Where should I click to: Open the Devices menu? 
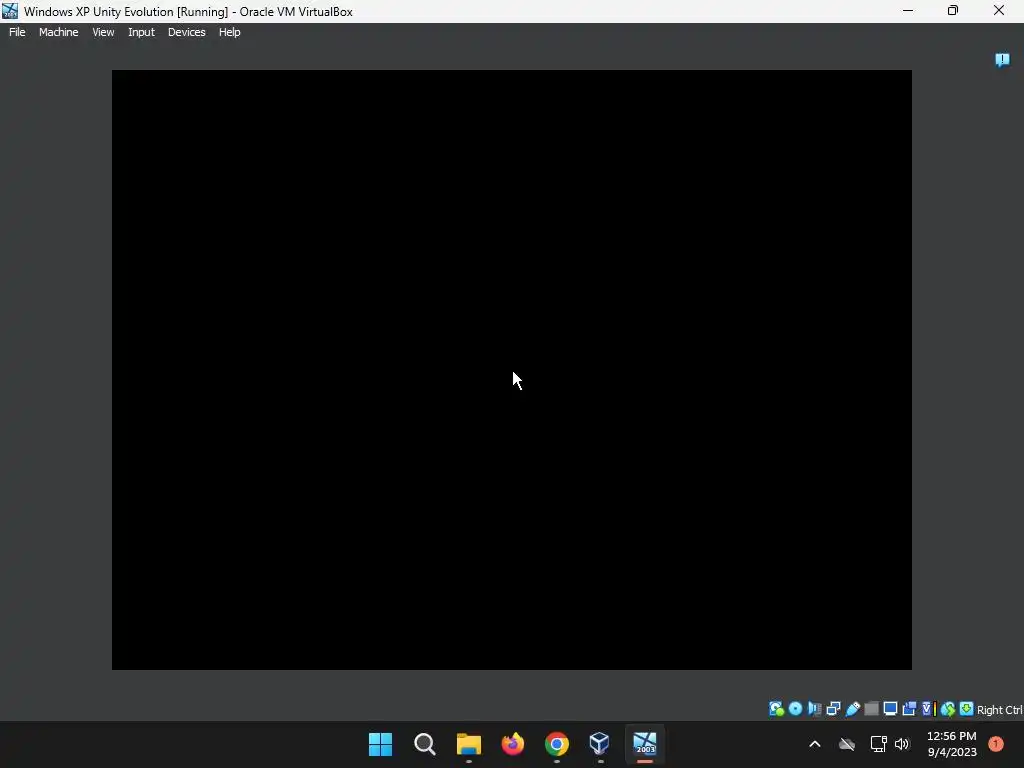186,32
